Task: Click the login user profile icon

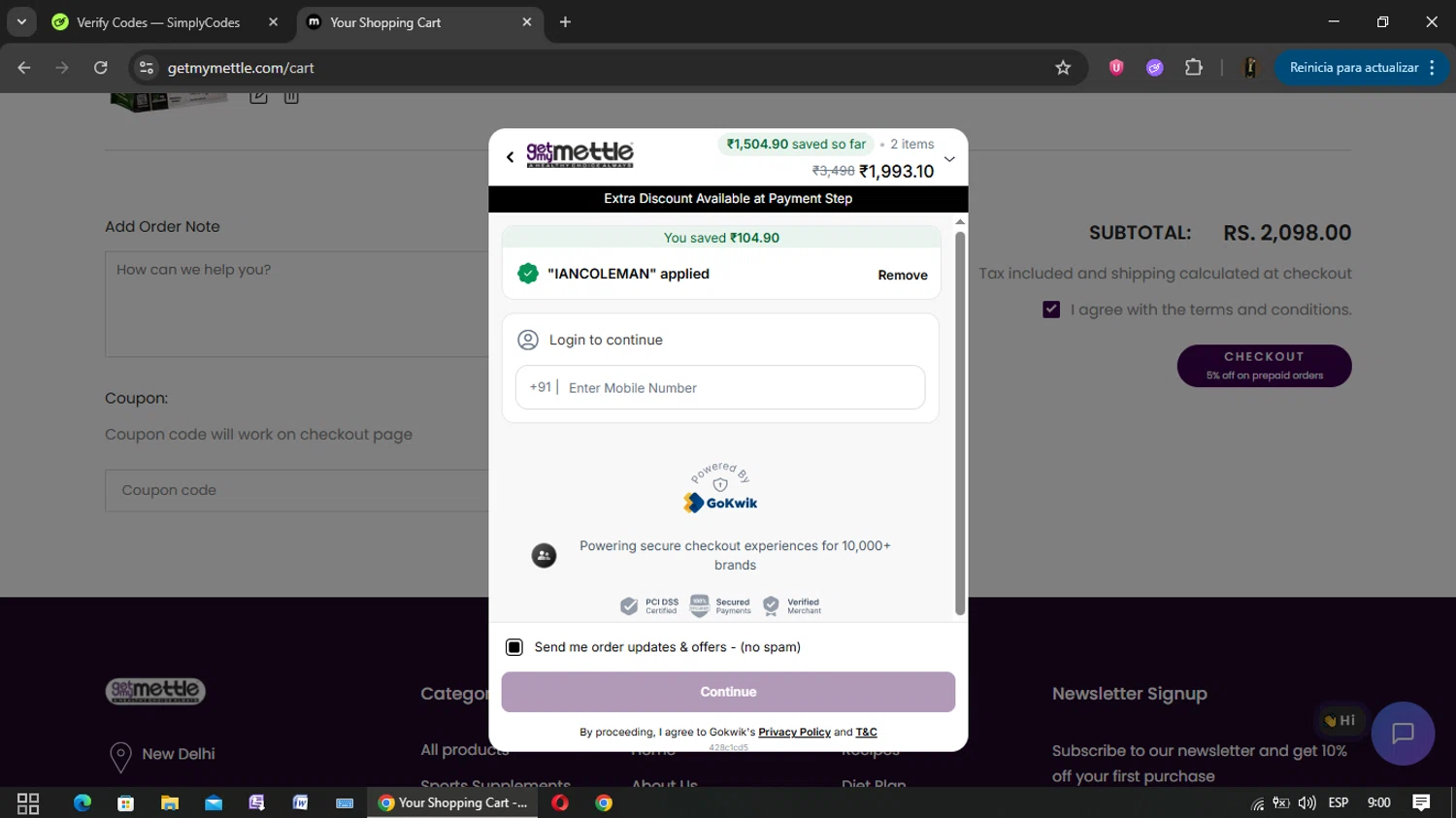Action: [528, 340]
